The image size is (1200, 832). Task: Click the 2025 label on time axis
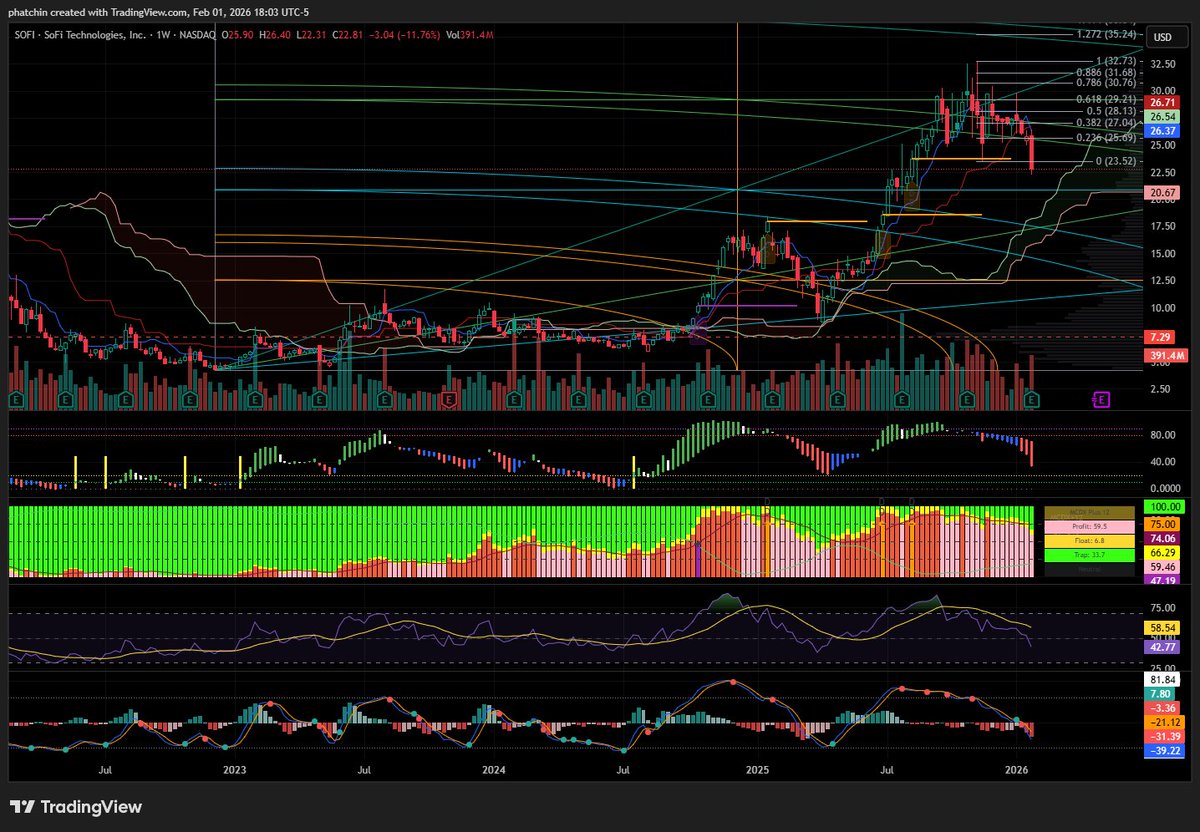(757, 770)
